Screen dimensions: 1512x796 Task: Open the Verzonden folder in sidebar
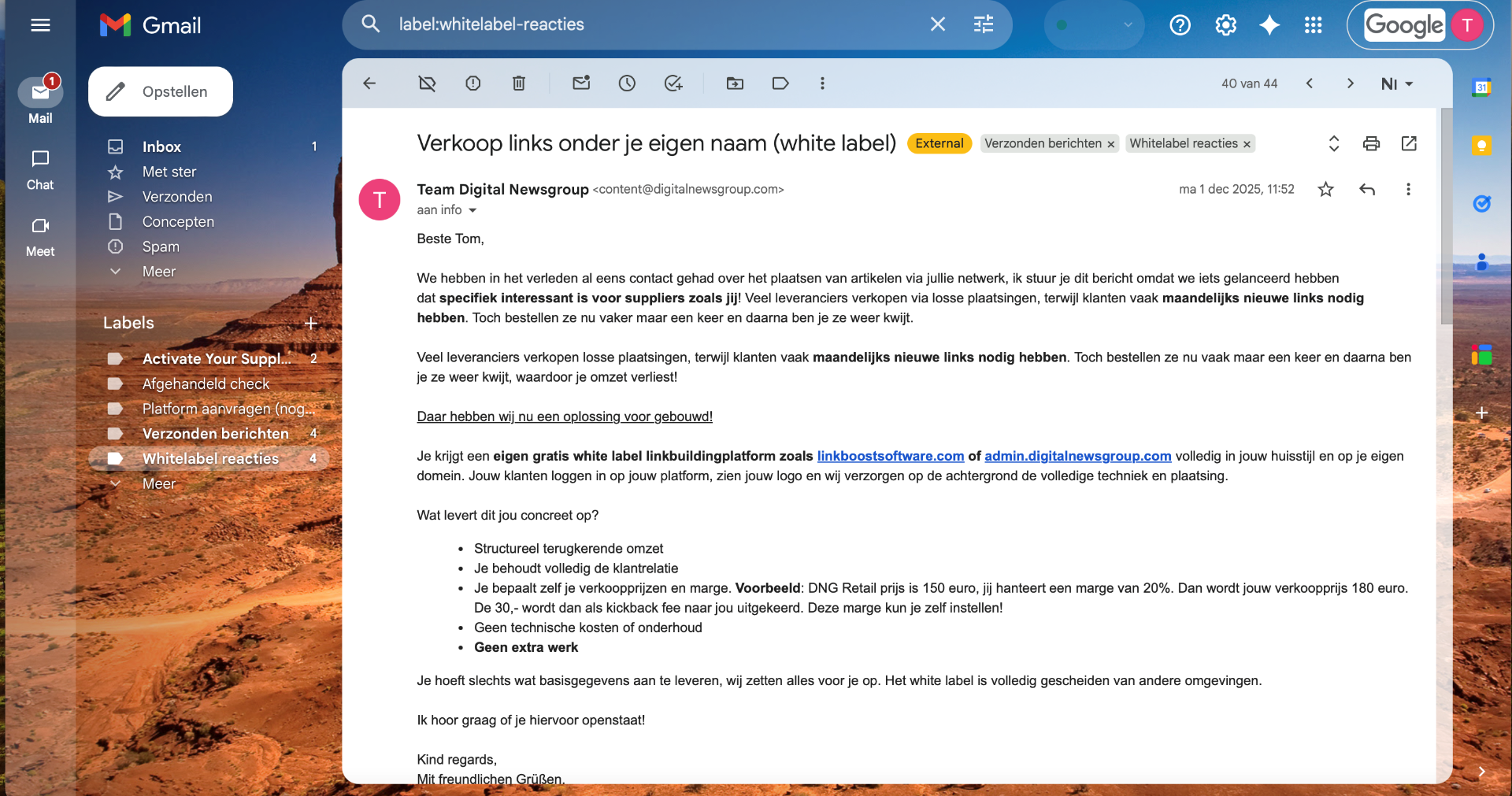pyautogui.click(x=177, y=197)
